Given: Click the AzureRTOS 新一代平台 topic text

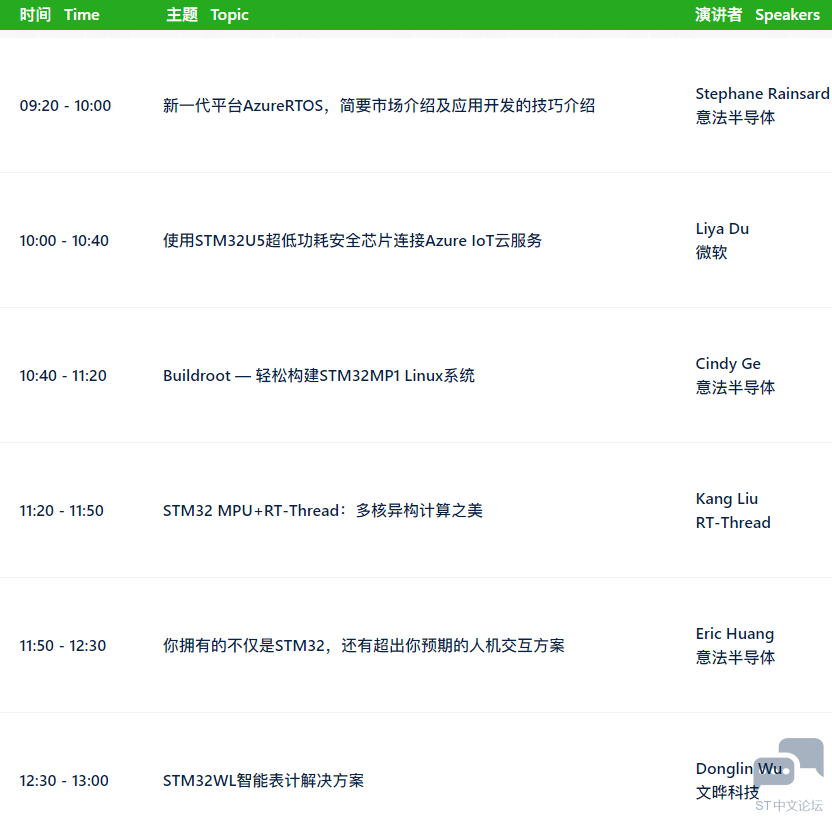Looking at the screenshot, I should coord(379,106).
